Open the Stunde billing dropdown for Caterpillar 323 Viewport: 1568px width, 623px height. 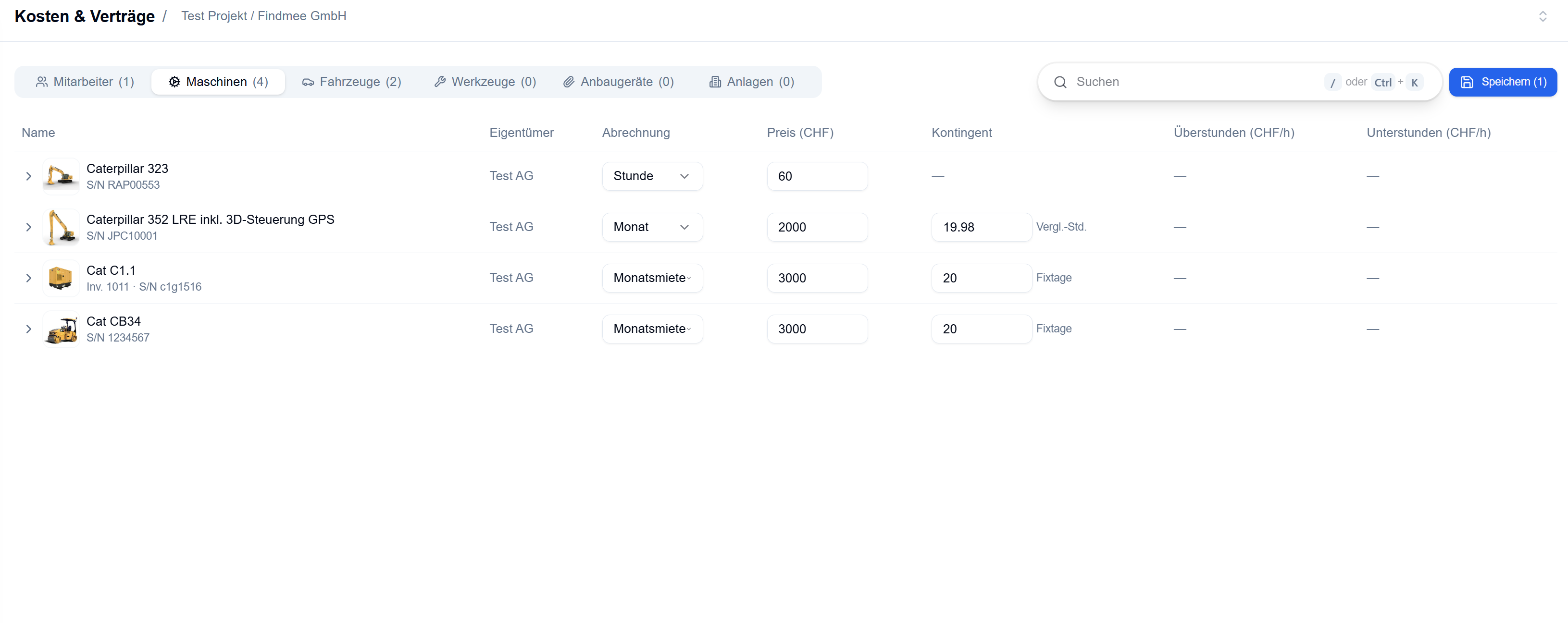point(652,176)
